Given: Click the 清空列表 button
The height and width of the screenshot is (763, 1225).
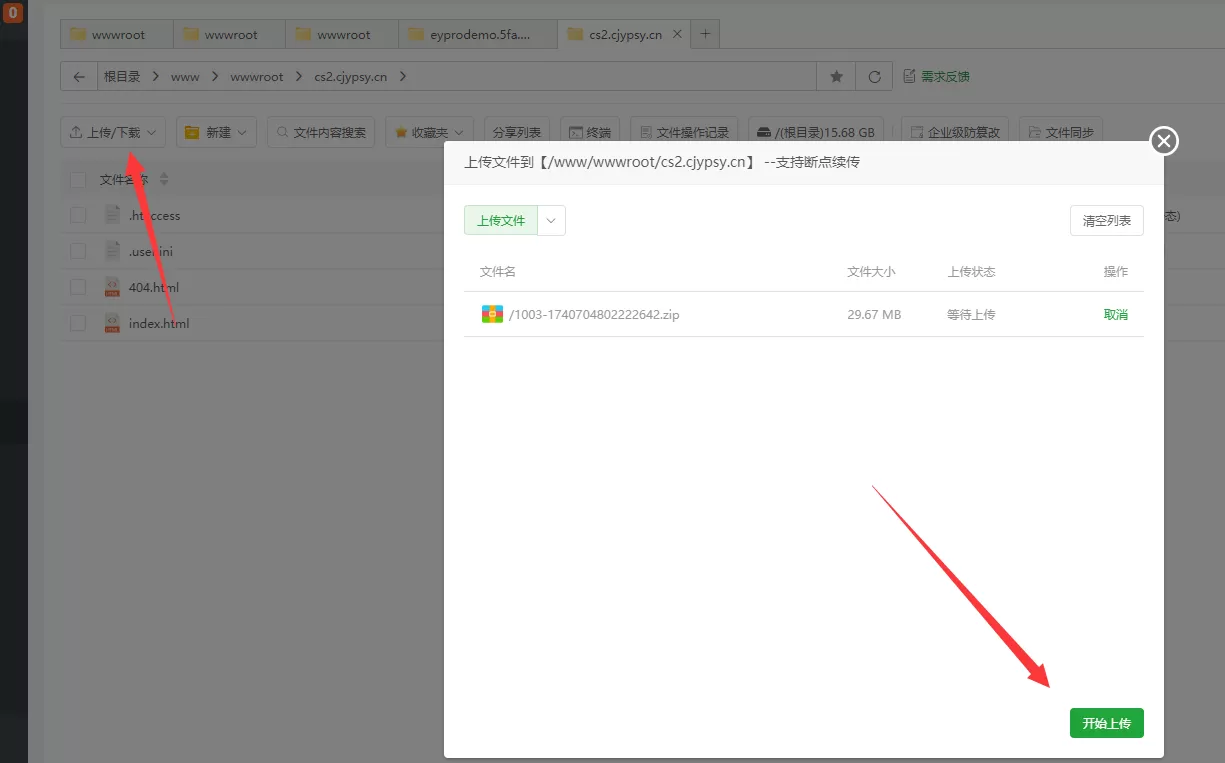Looking at the screenshot, I should pos(1106,220).
